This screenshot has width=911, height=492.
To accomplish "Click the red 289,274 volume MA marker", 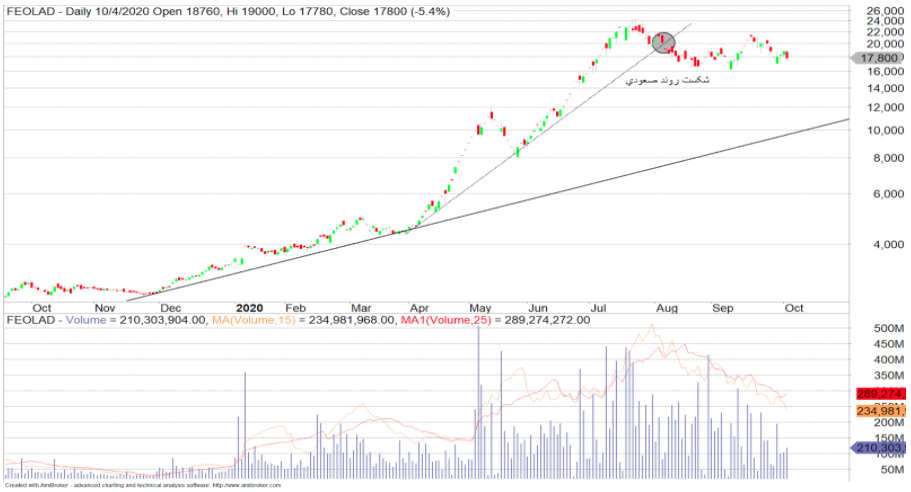I will pos(881,394).
